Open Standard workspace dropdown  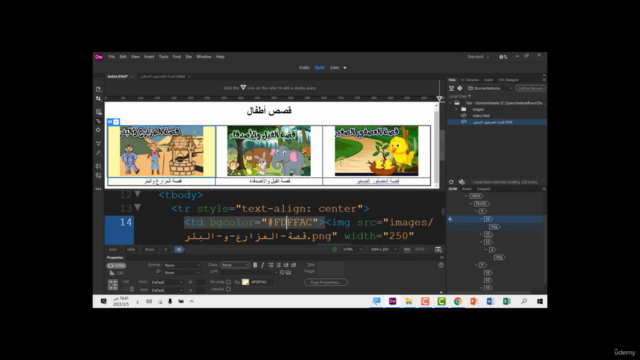478,57
